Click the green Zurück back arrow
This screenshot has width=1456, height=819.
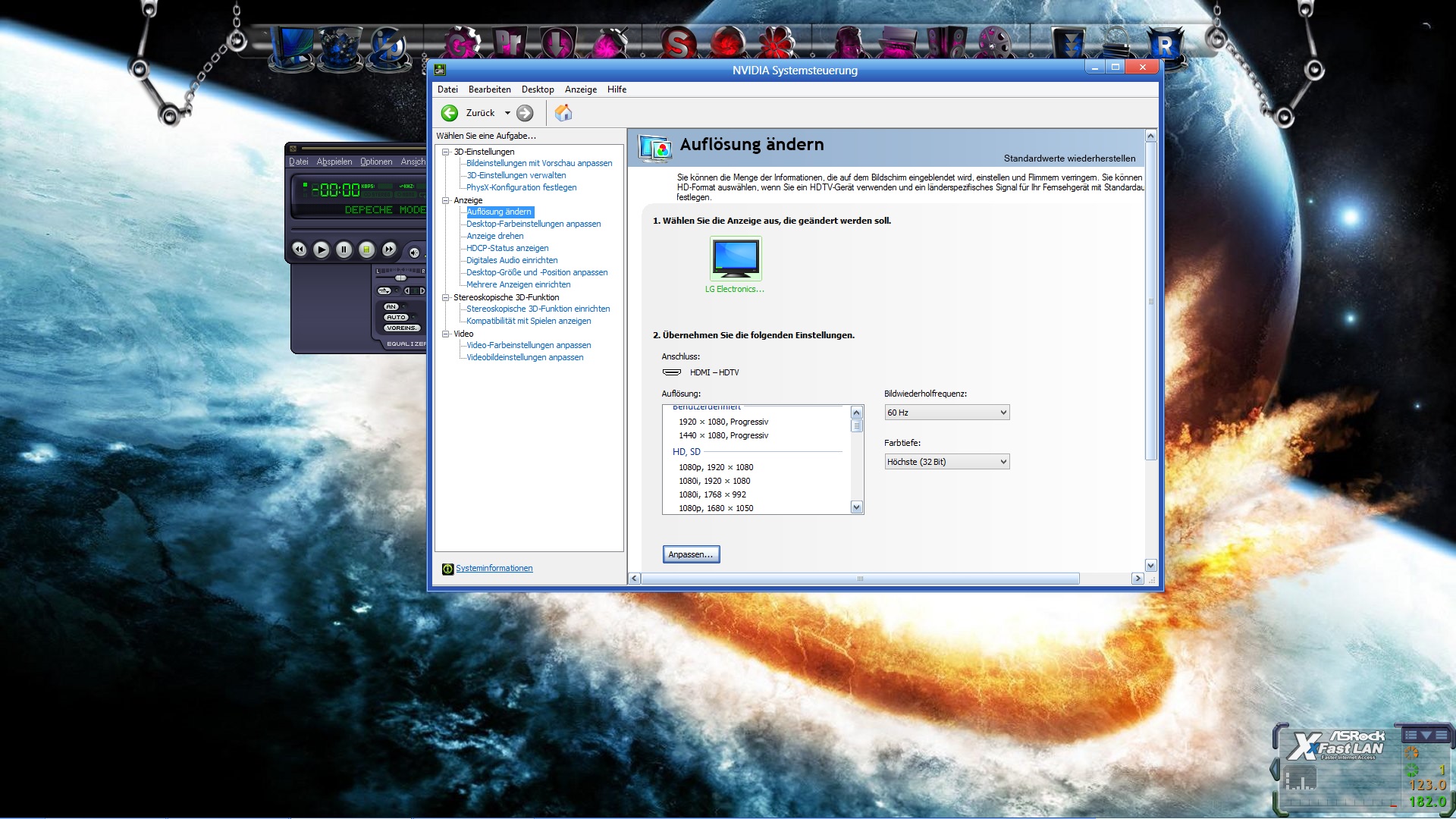450,113
